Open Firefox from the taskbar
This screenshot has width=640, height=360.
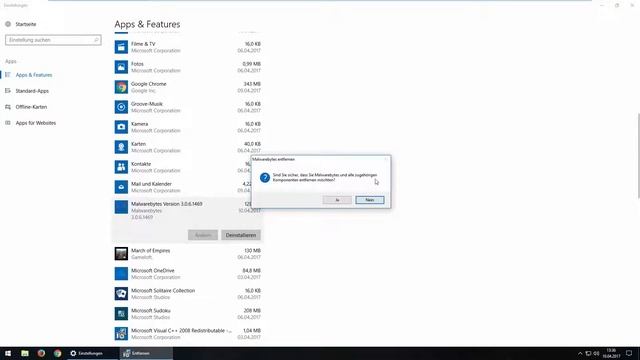(41, 353)
